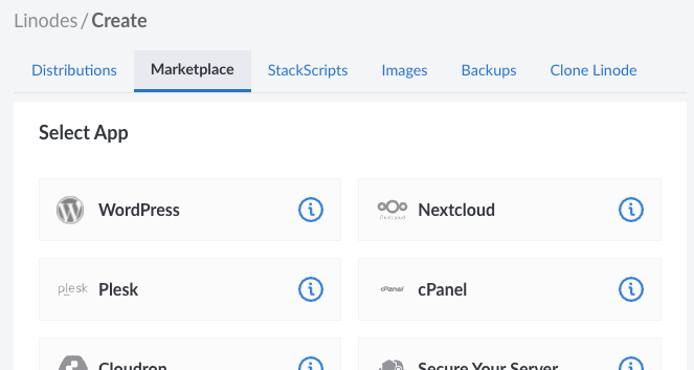Open Plesk info icon

point(311,289)
